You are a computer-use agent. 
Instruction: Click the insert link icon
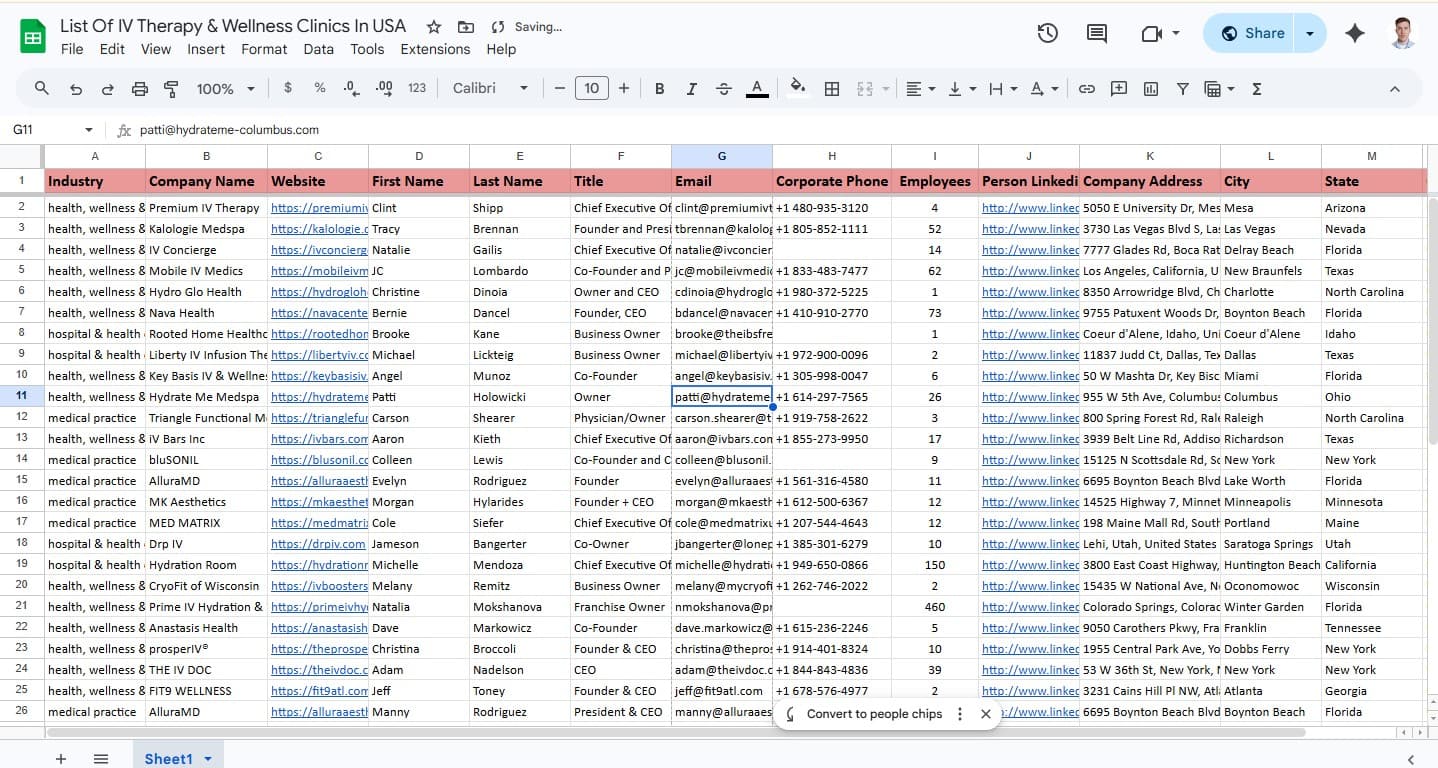[x=1086, y=89]
